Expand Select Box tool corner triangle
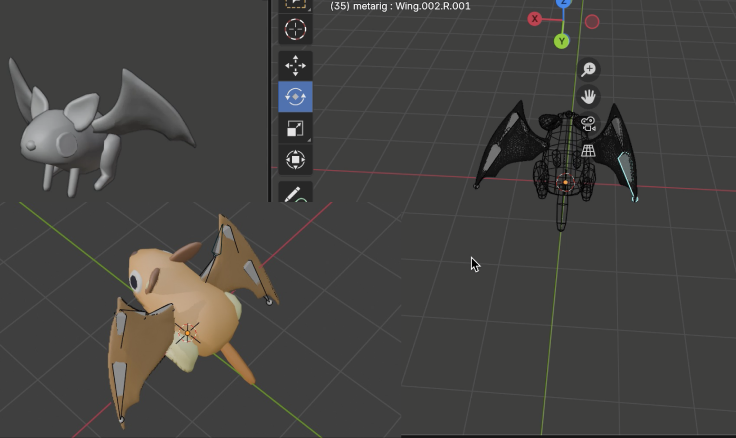The height and width of the screenshot is (438, 736). [309, 9]
